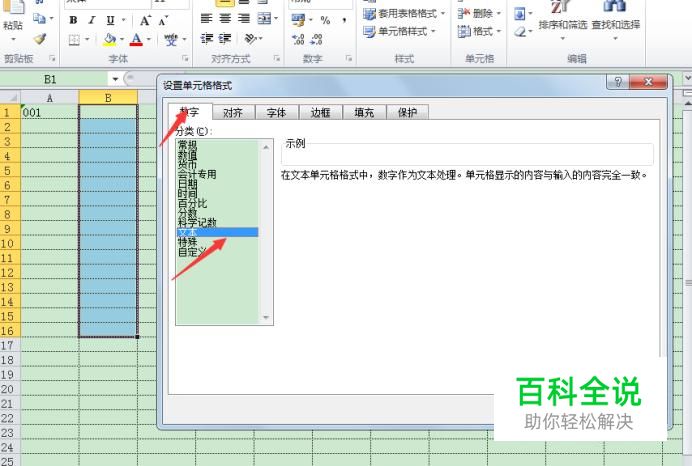Open 字体 font group dialog launcher

tap(185, 58)
